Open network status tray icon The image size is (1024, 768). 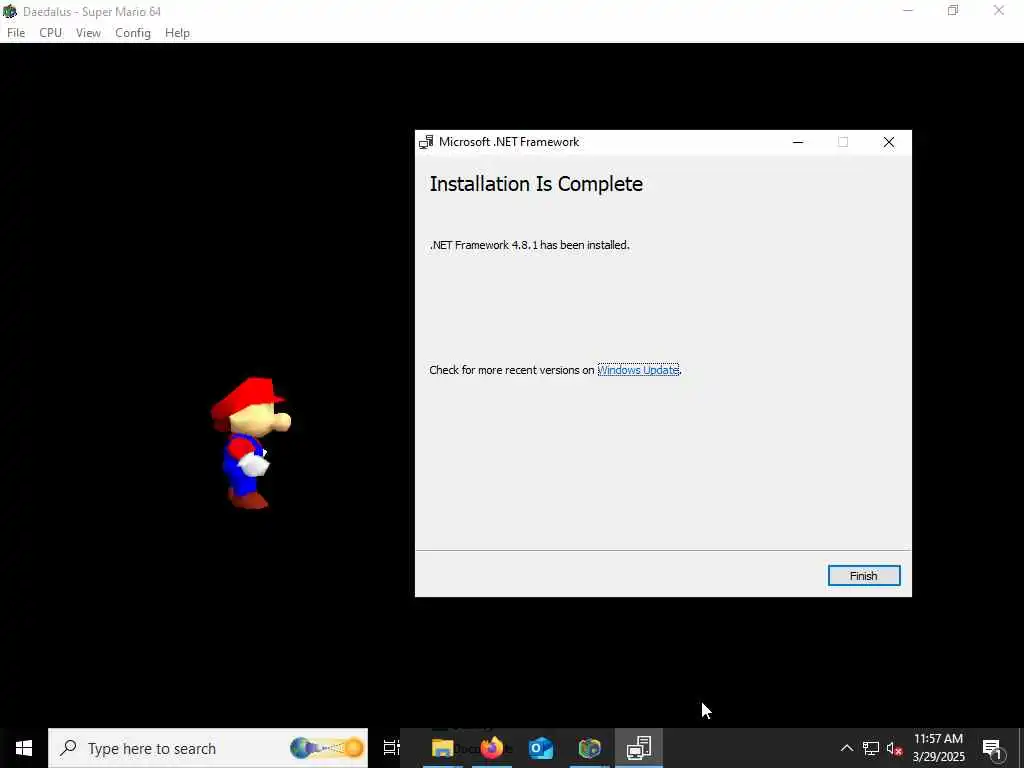(871, 748)
